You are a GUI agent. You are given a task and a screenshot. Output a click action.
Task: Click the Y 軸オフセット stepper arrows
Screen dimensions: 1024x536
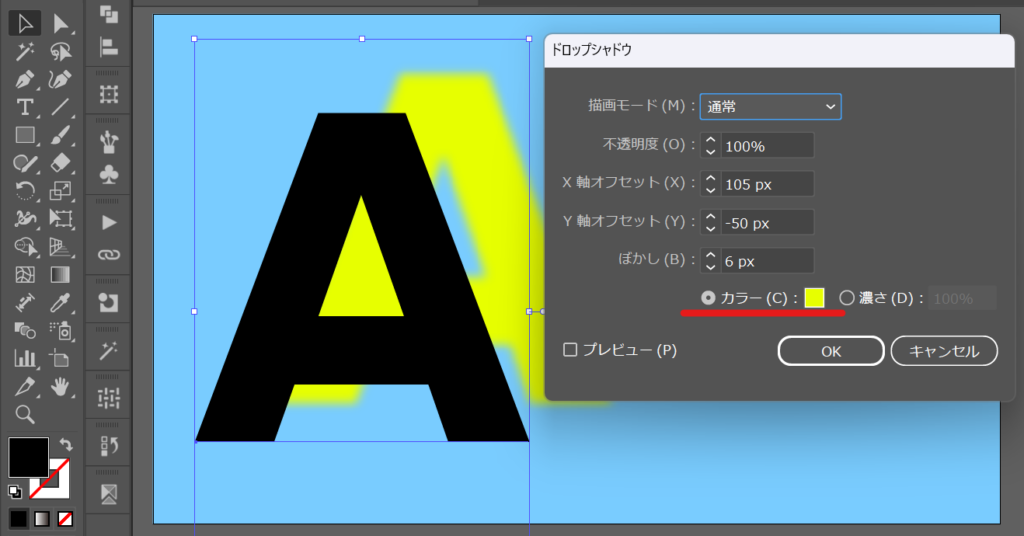[711, 223]
